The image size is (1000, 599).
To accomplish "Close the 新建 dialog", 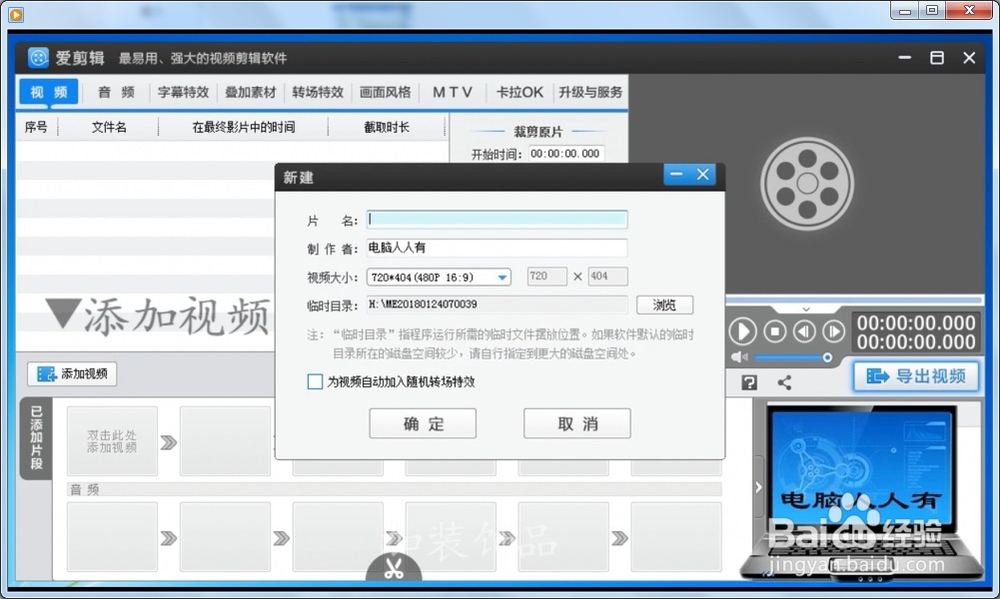I will pos(703,174).
